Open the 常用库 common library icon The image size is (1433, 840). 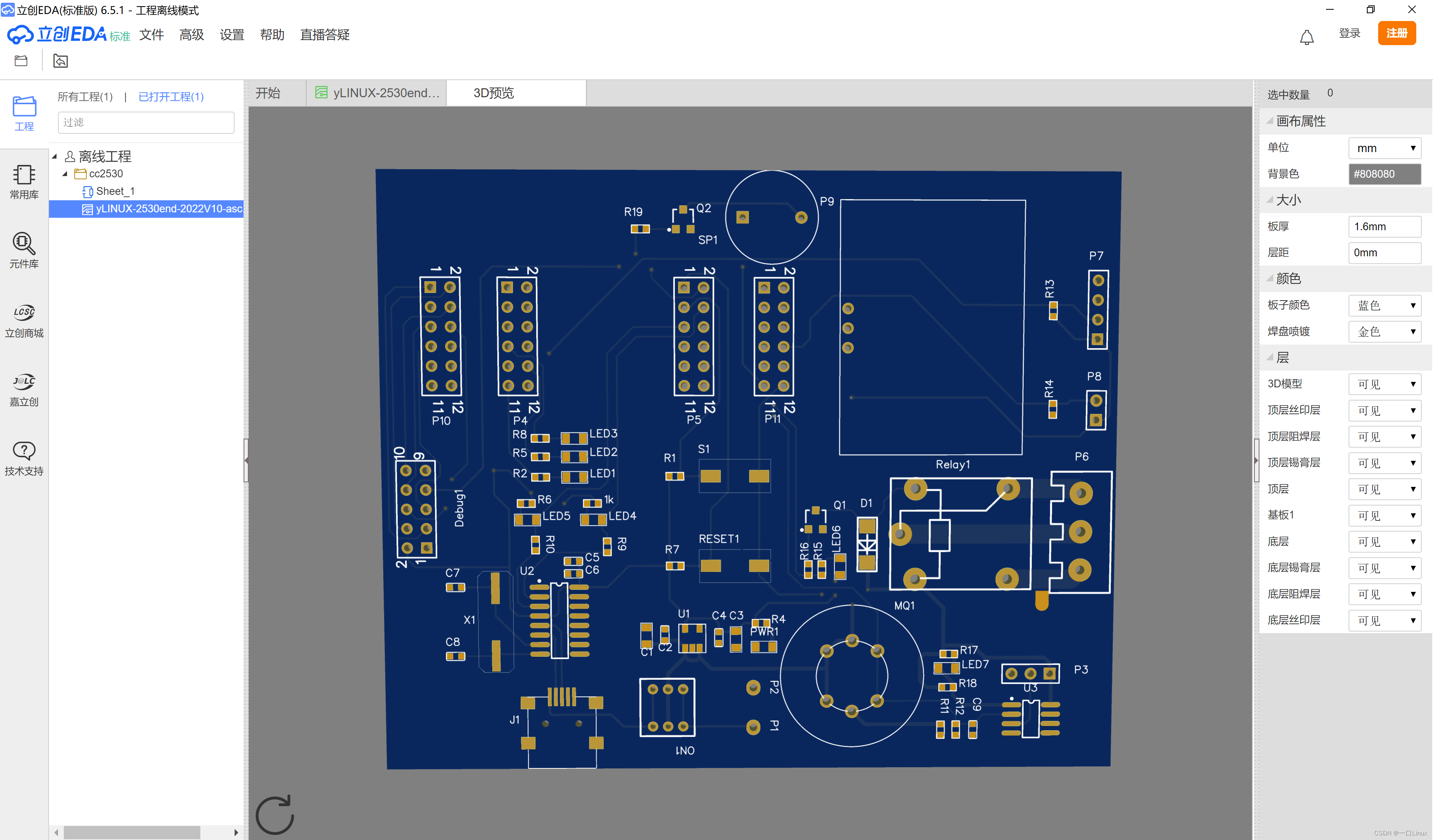[24, 182]
